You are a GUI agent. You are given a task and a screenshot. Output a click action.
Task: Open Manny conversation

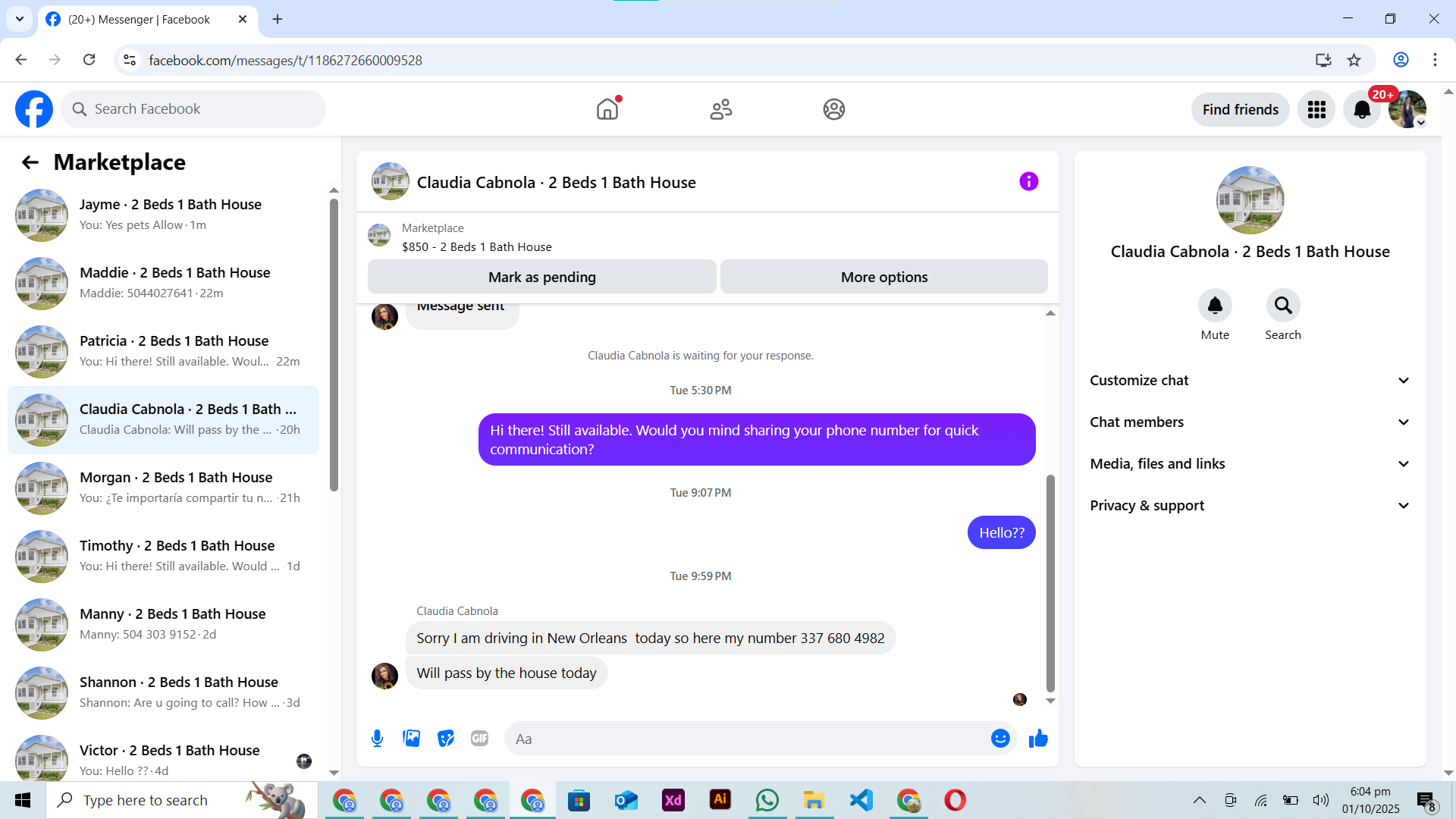tap(163, 625)
